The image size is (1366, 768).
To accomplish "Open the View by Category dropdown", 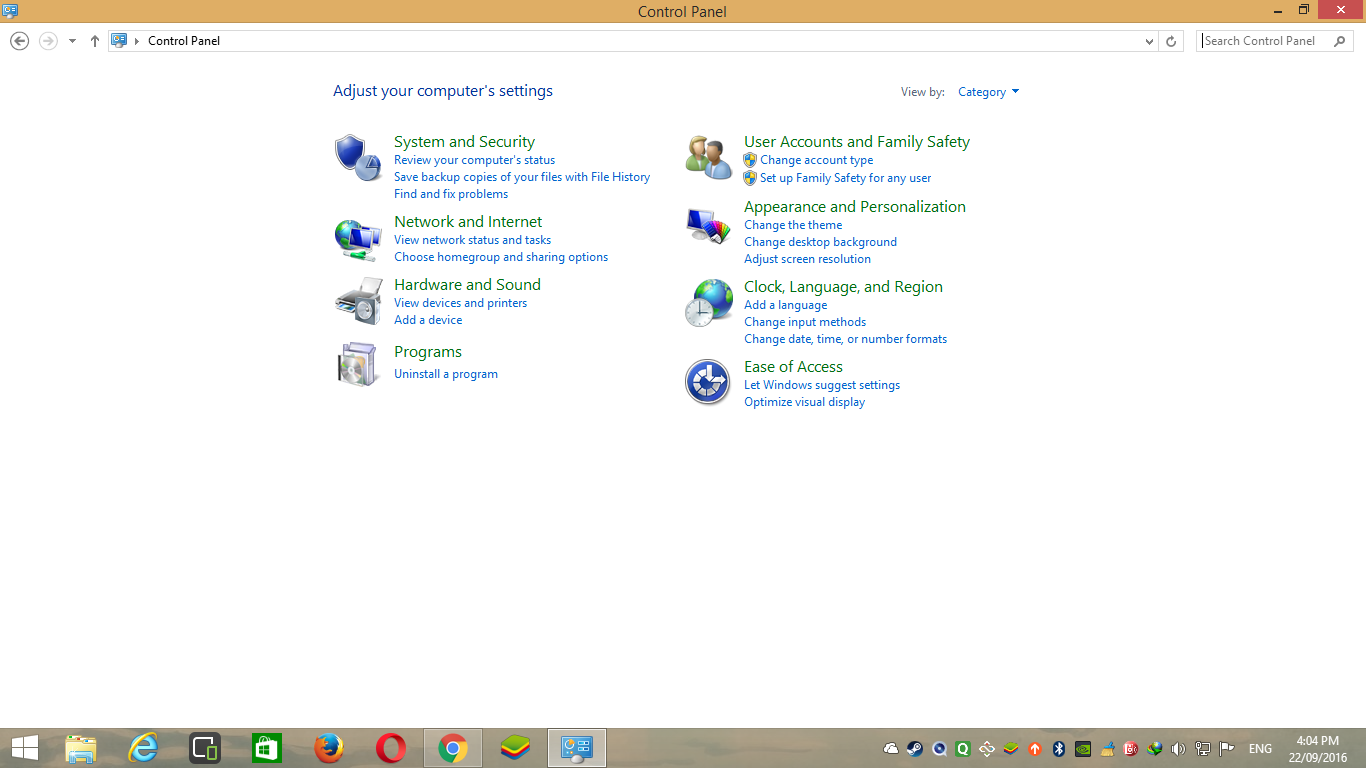I will 989,92.
